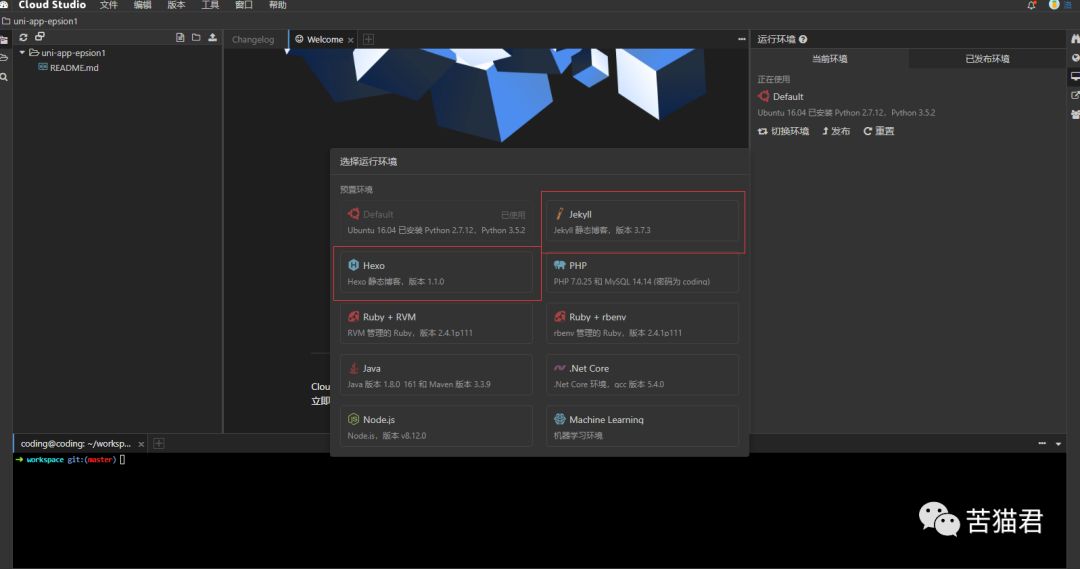The width and height of the screenshot is (1080, 569).
Task: Open the 编辑 menu
Action: pyautogui.click(x=143, y=5)
